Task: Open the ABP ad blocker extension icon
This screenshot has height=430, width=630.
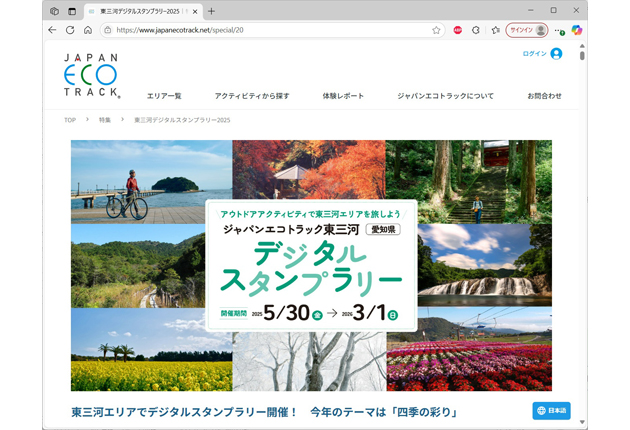Action: click(458, 30)
